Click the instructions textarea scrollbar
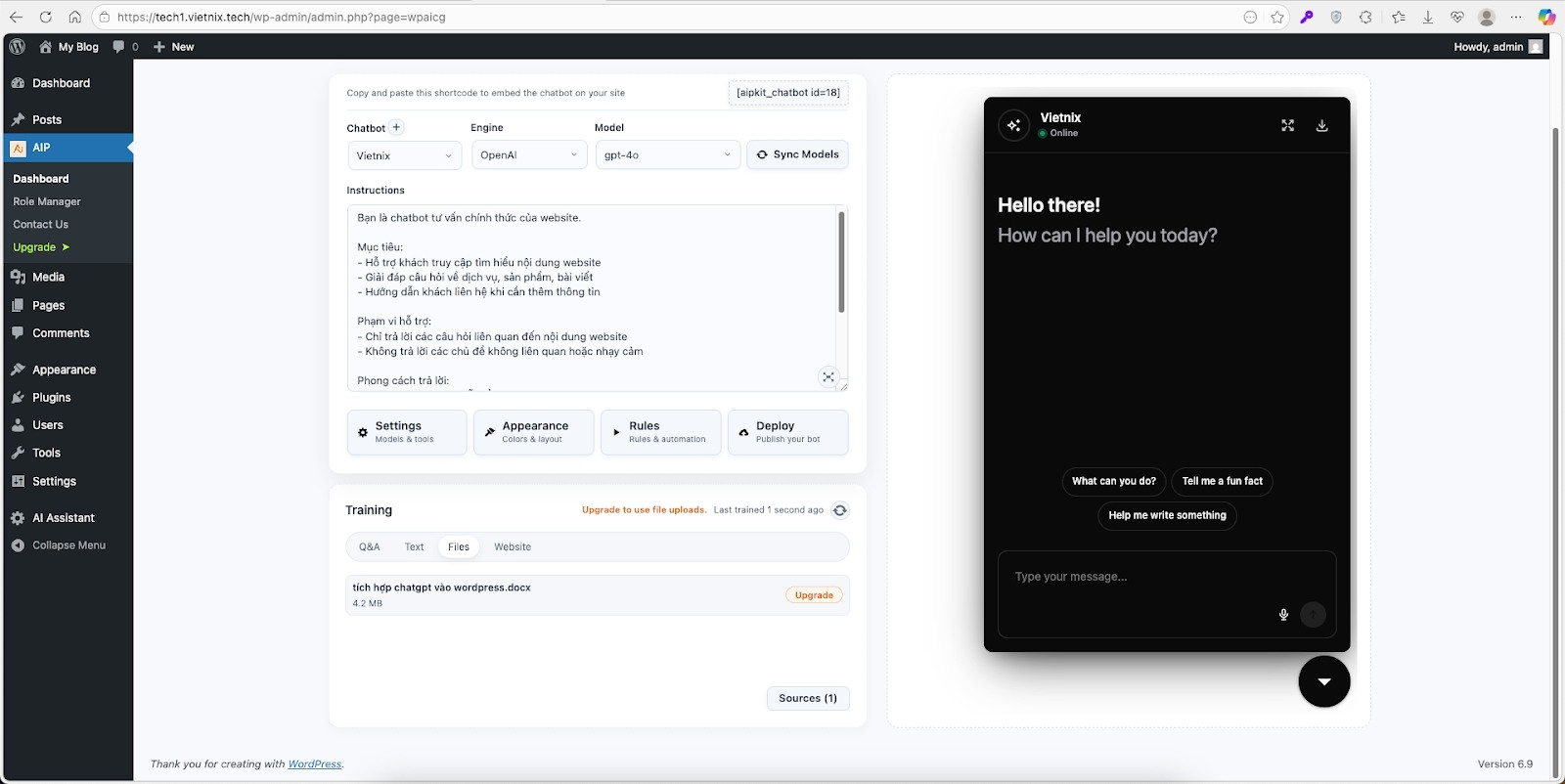The height and width of the screenshot is (784, 1565). pos(841,262)
